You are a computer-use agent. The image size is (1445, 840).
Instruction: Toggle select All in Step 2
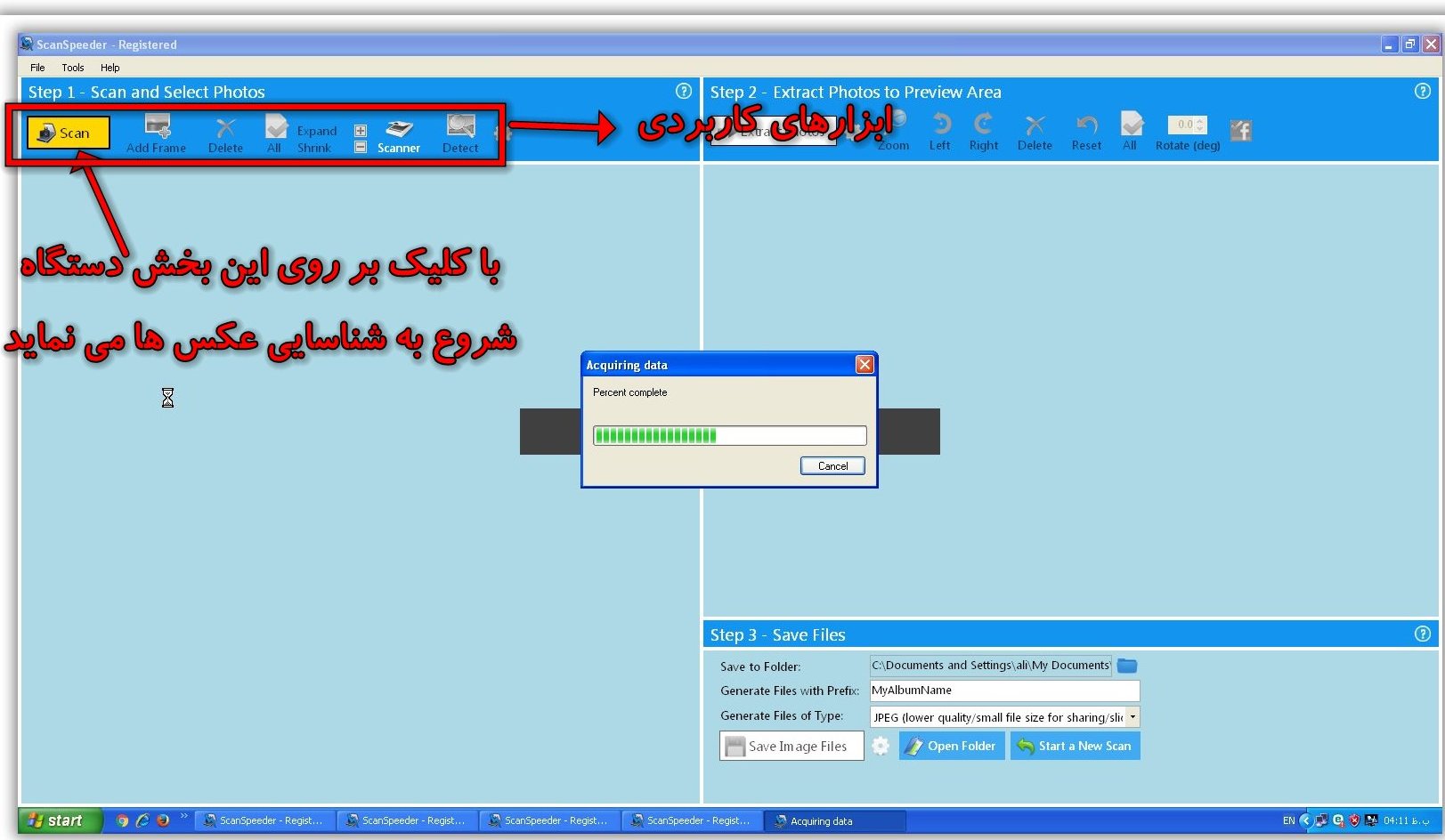click(x=1131, y=131)
